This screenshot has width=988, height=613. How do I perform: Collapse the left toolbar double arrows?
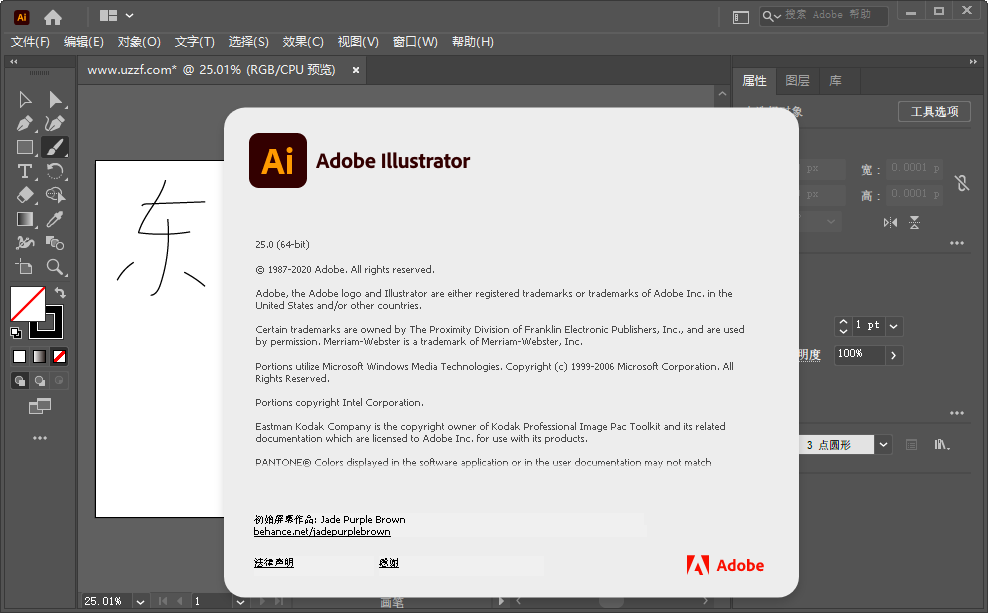pyautogui.click(x=14, y=62)
